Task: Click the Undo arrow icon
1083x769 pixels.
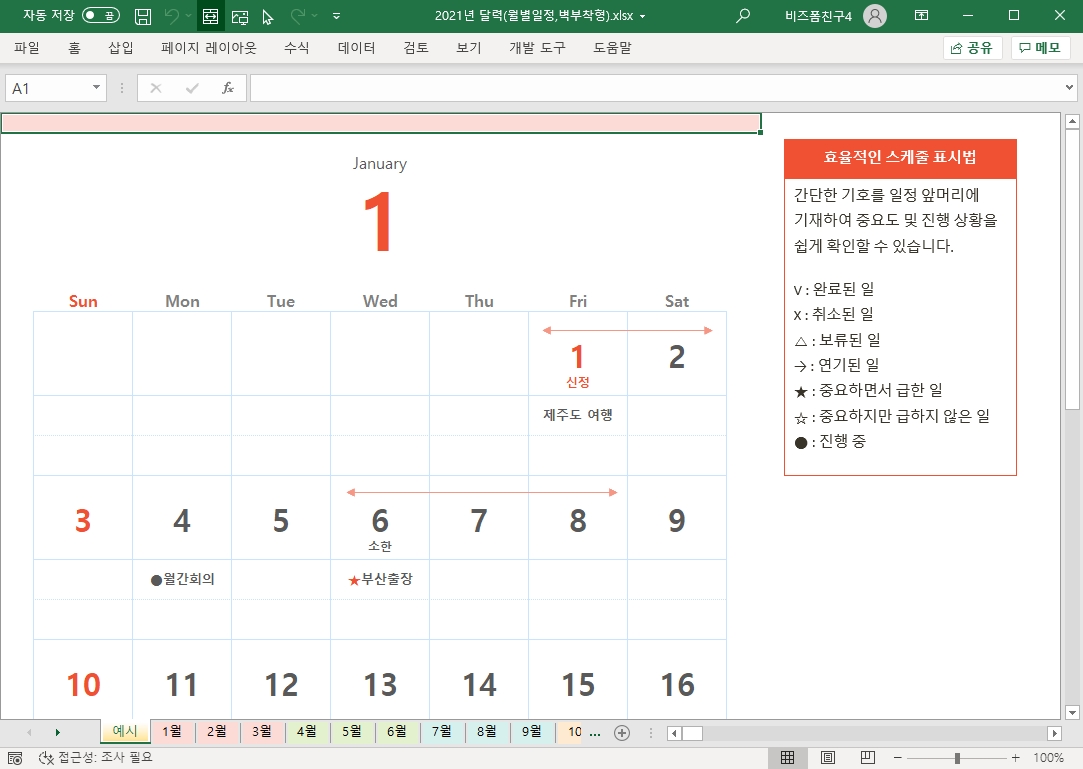Action: click(172, 16)
